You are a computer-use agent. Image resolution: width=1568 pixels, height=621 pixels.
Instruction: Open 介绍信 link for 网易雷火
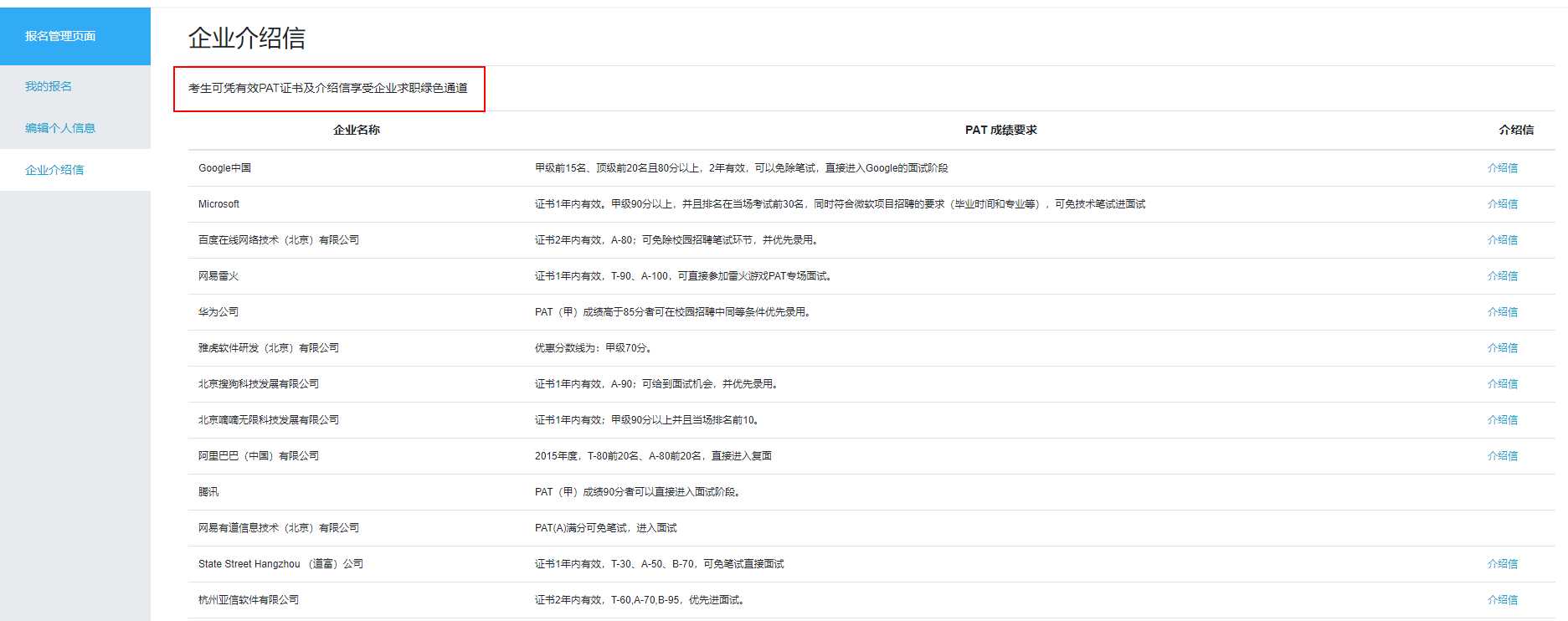click(x=1503, y=276)
